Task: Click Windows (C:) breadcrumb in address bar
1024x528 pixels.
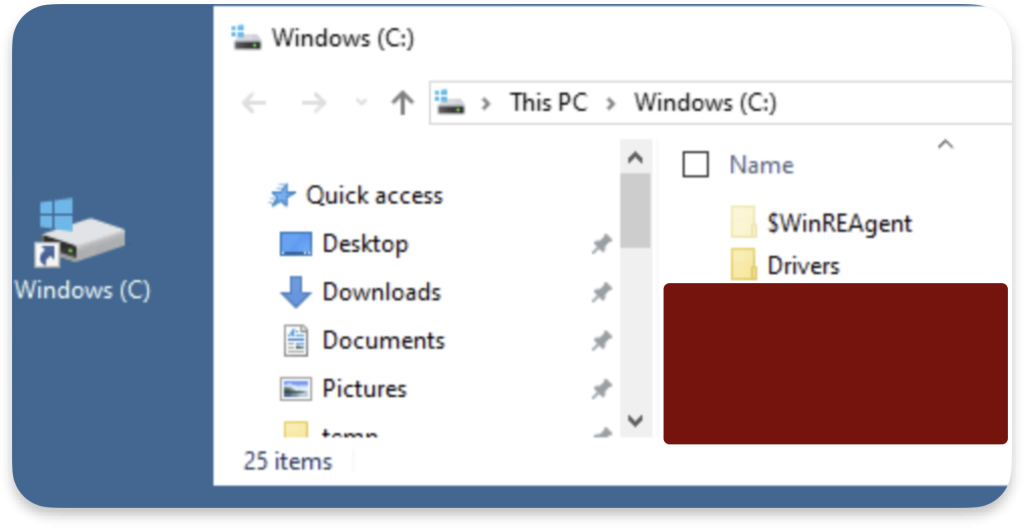Action: 705,103
